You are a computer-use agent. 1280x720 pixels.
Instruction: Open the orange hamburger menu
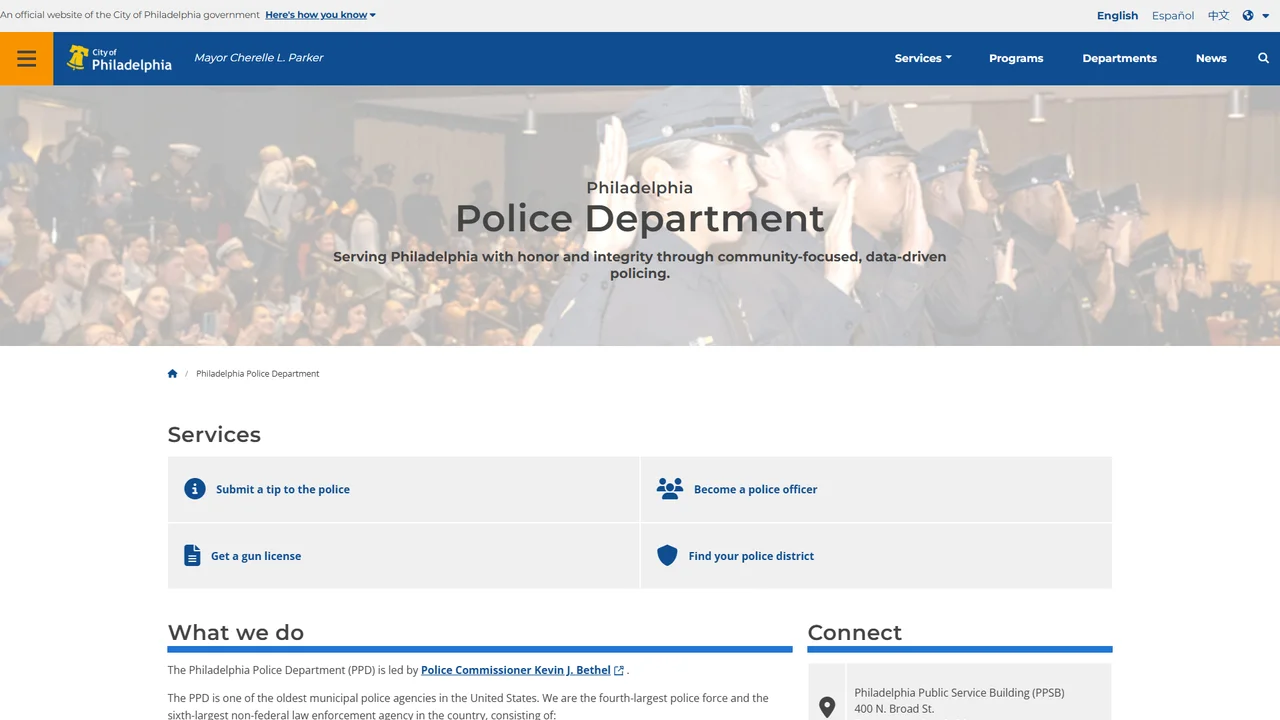click(27, 58)
